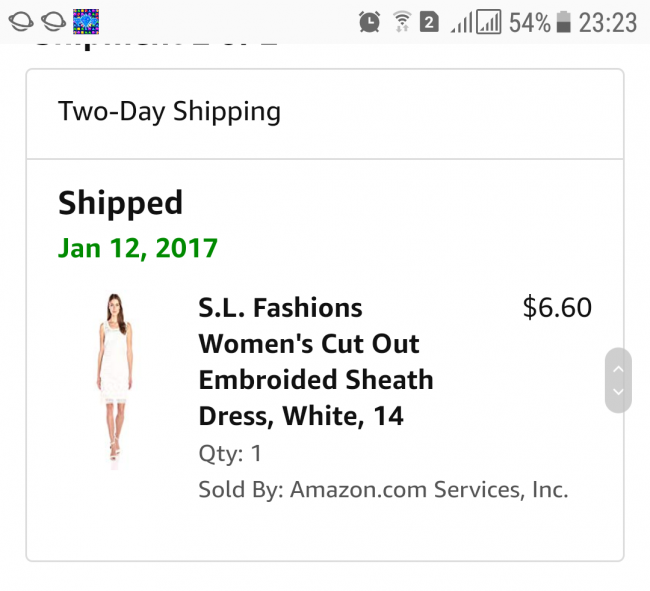The width and height of the screenshot is (650, 591).
Task: Tap the alarm clock status icon
Action: pyautogui.click(x=370, y=21)
